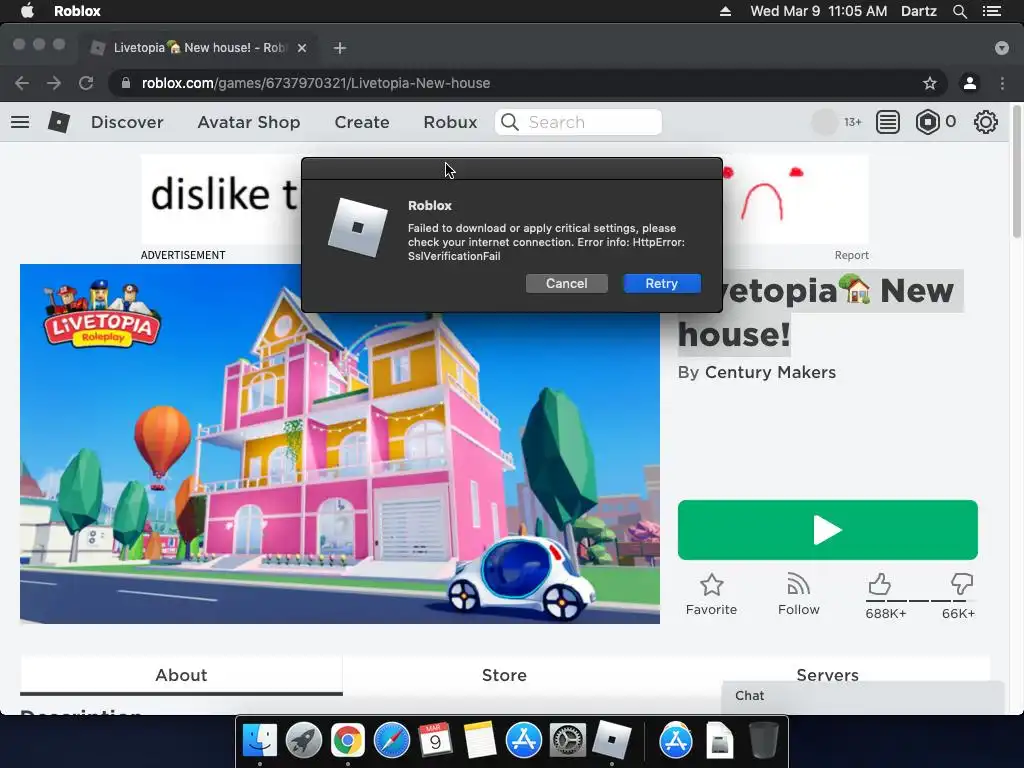Open the Create page
Screen dimensions: 1024x768
tap(362, 122)
